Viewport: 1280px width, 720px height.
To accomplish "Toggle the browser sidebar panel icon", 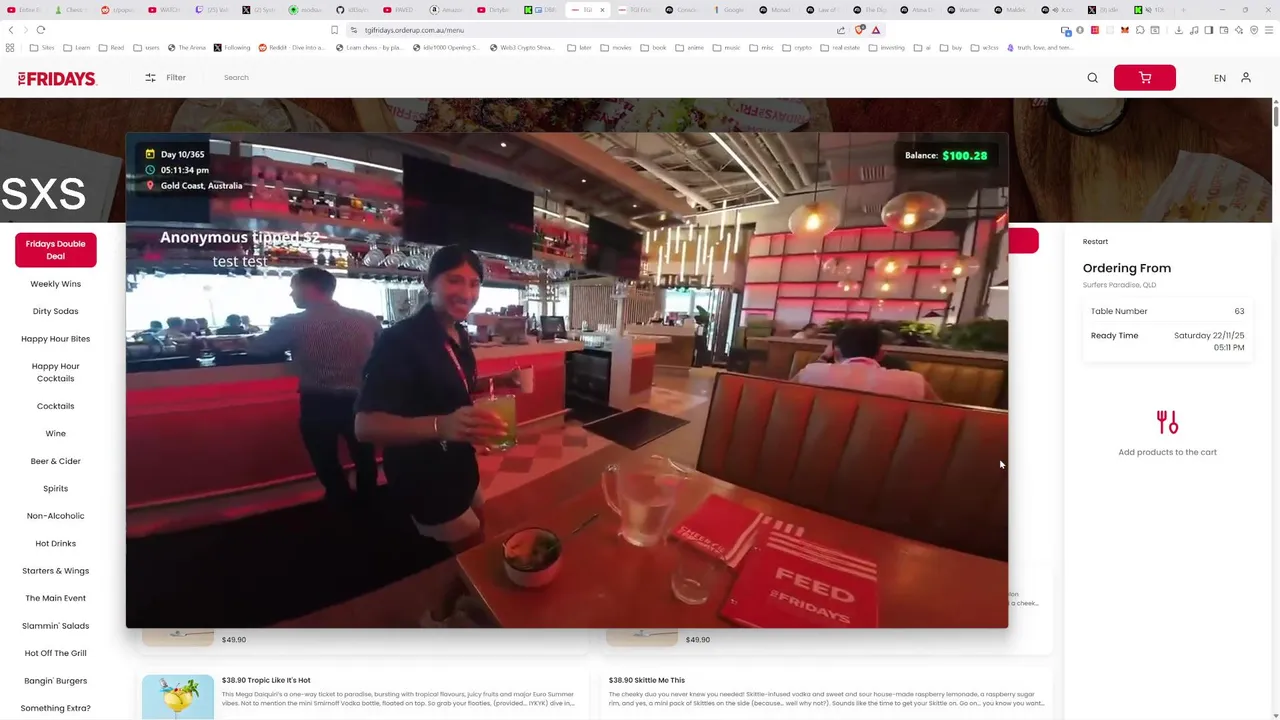I will click(1209, 30).
